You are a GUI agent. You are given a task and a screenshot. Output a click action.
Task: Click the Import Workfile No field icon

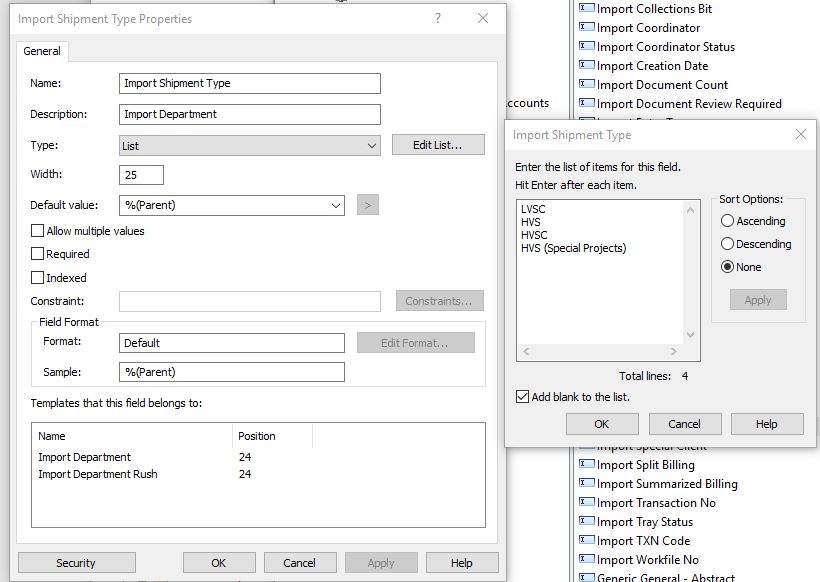pyautogui.click(x=587, y=560)
